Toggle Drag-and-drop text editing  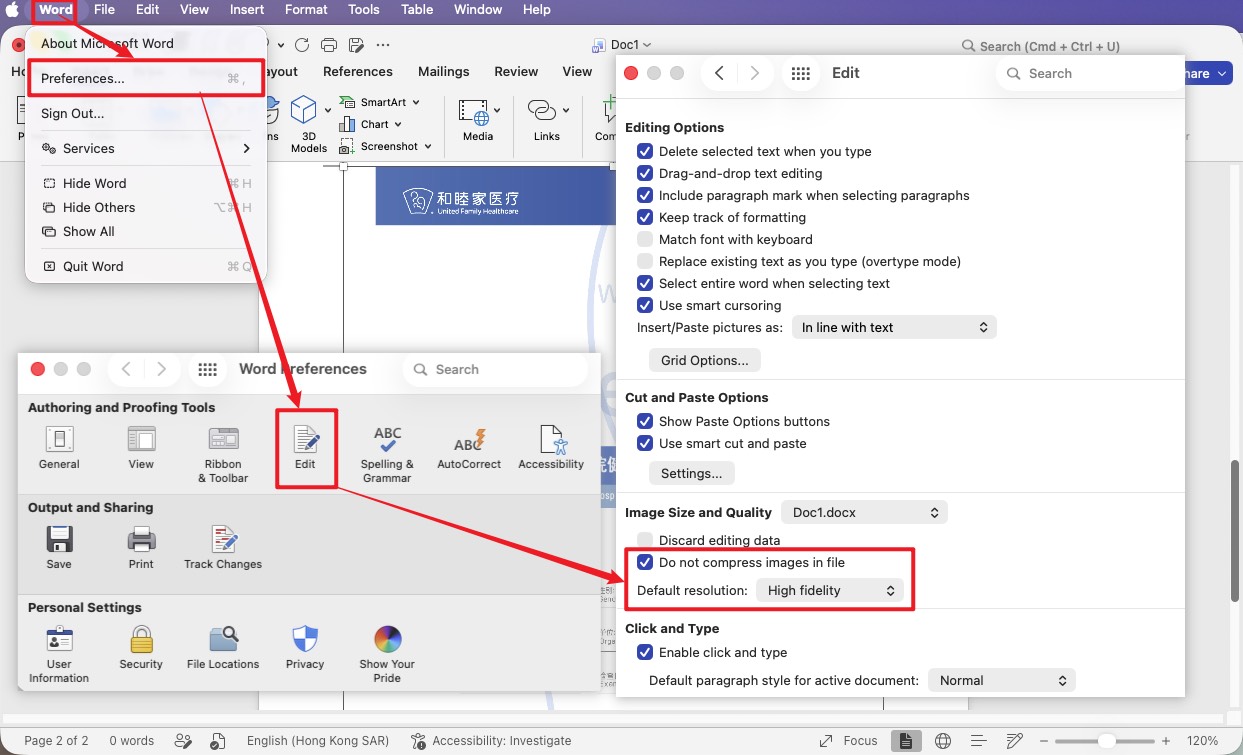(x=645, y=174)
